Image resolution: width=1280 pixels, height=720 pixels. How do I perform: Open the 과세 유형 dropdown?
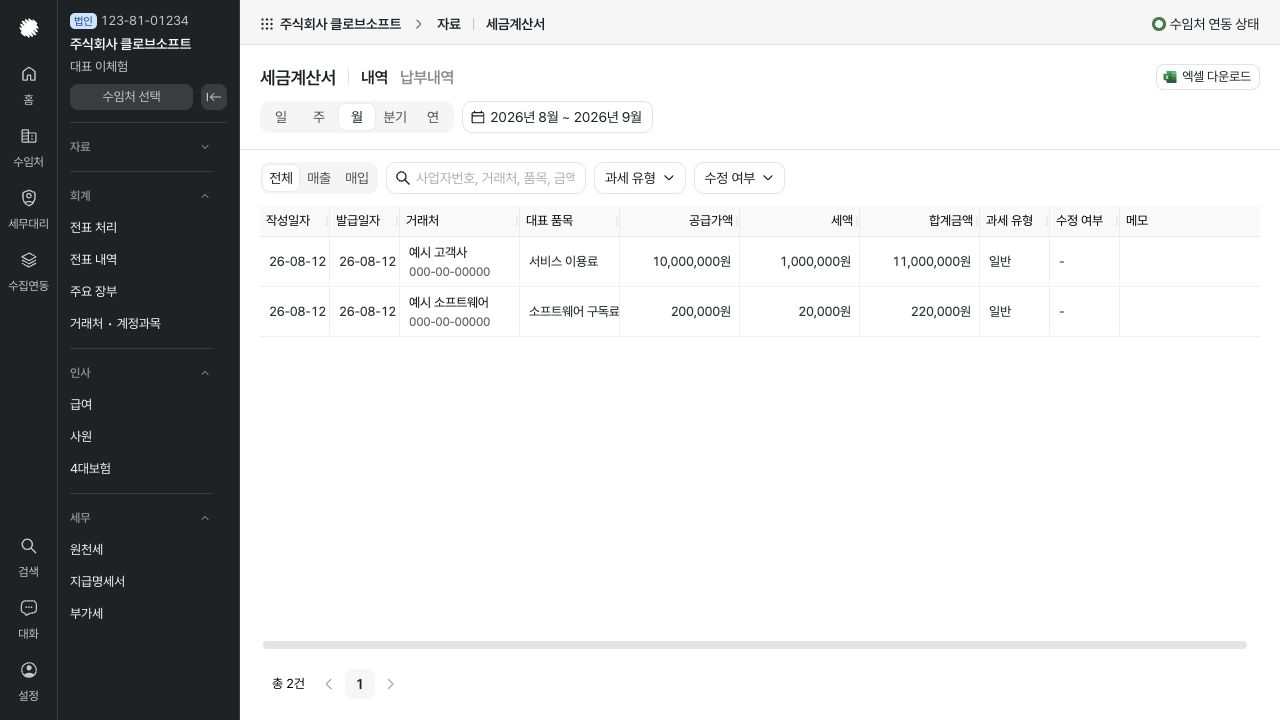(x=640, y=178)
